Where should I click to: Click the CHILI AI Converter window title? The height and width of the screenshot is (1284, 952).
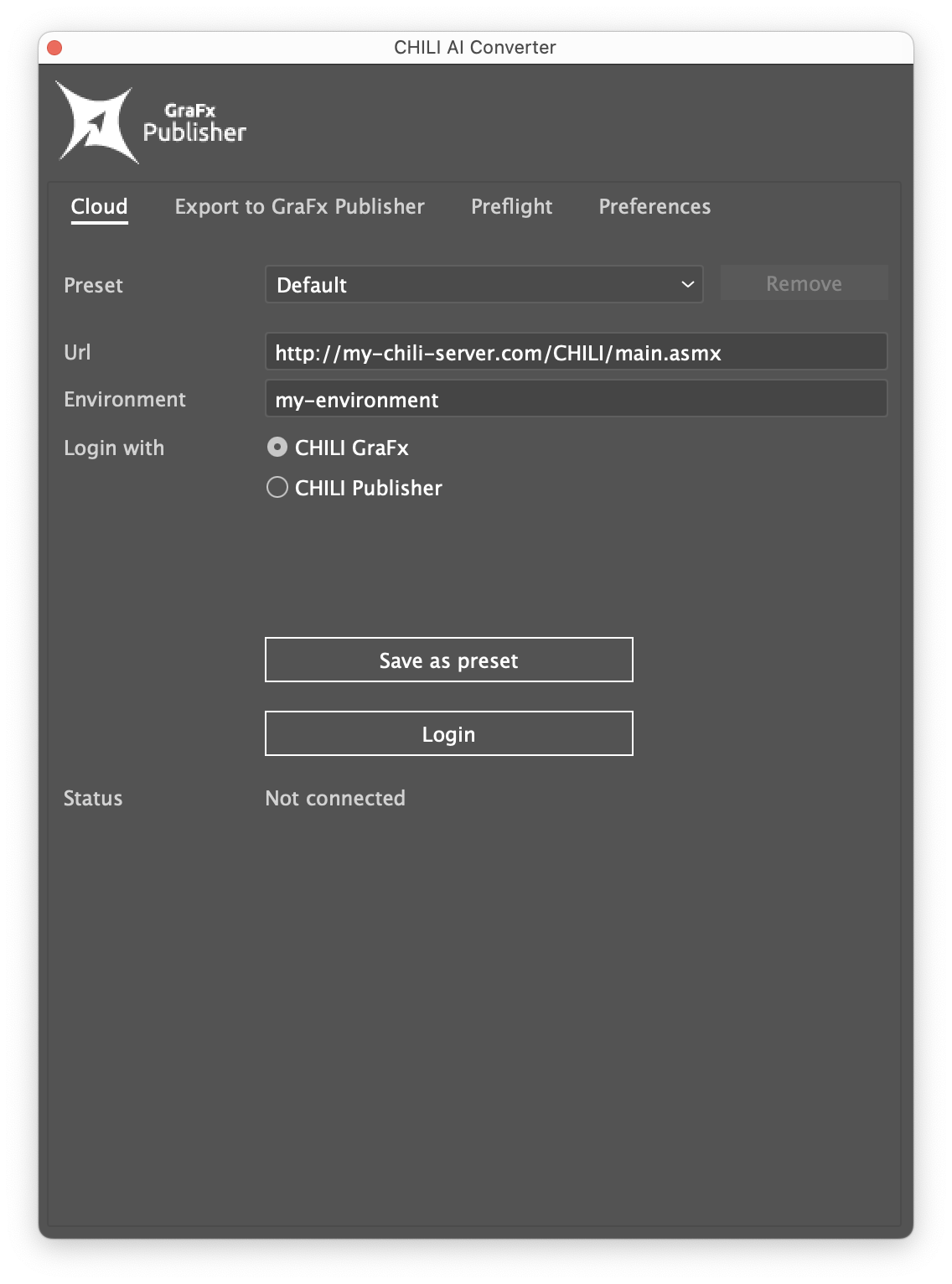click(475, 48)
